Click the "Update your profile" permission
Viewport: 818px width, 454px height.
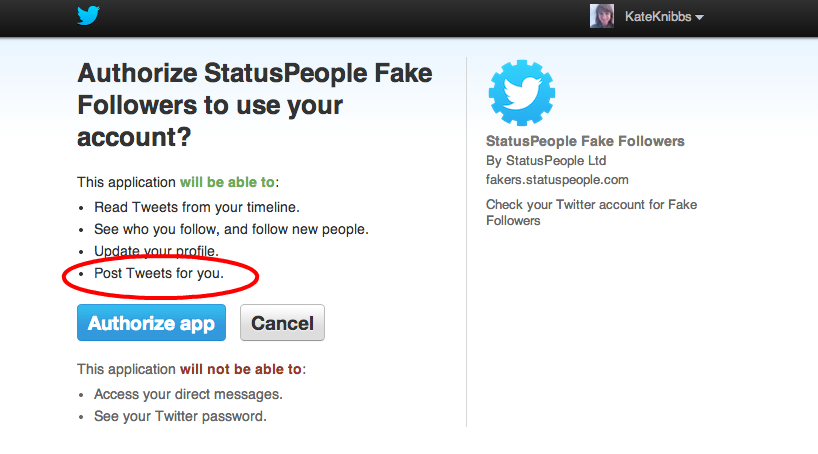click(156, 250)
